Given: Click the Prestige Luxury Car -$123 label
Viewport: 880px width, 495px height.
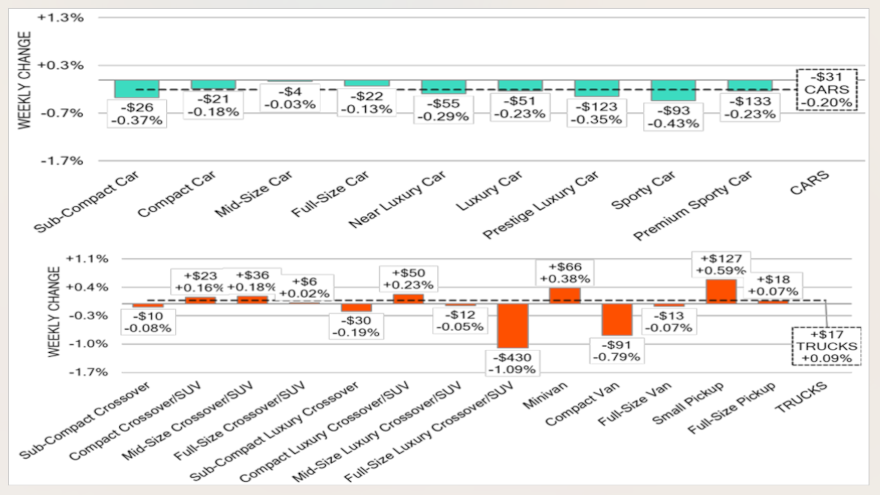Looking at the screenshot, I should pyautogui.click(x=597, y=112).
